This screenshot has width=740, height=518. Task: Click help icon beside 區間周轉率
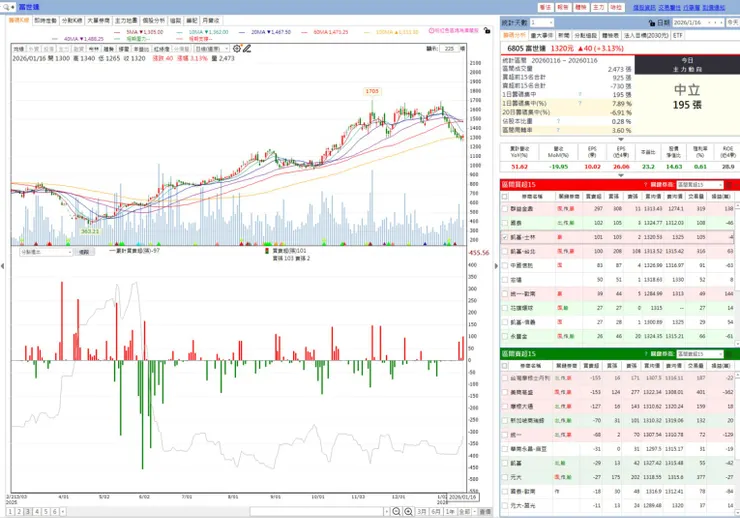pyautogui.click(x=558, y=130)
